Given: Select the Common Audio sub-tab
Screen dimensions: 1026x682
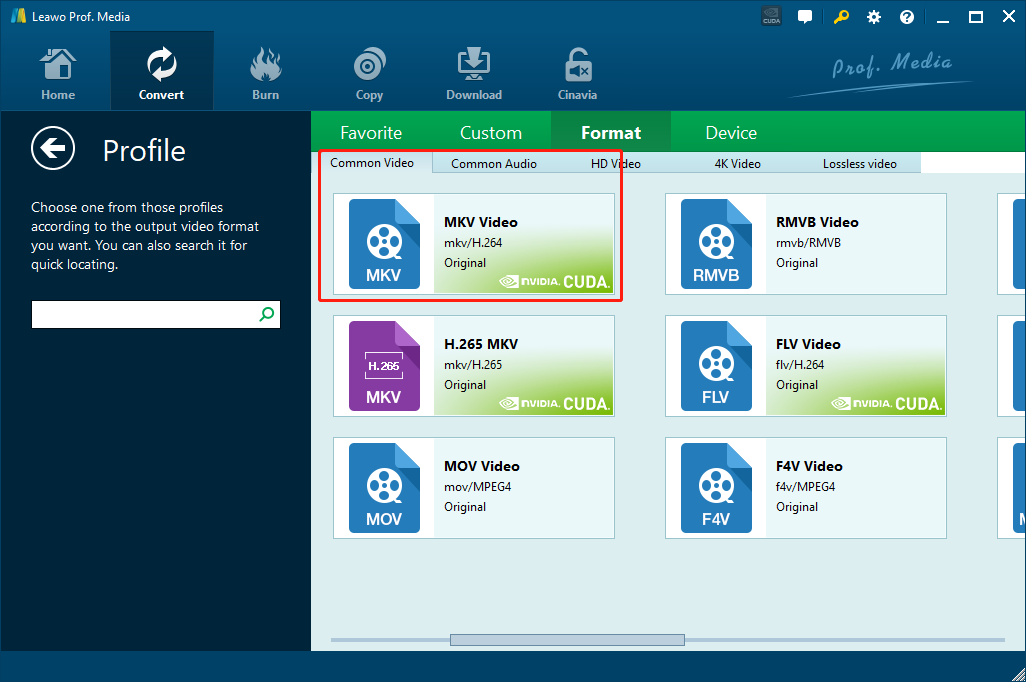Looking at the screenshot, I should (493, 164).
